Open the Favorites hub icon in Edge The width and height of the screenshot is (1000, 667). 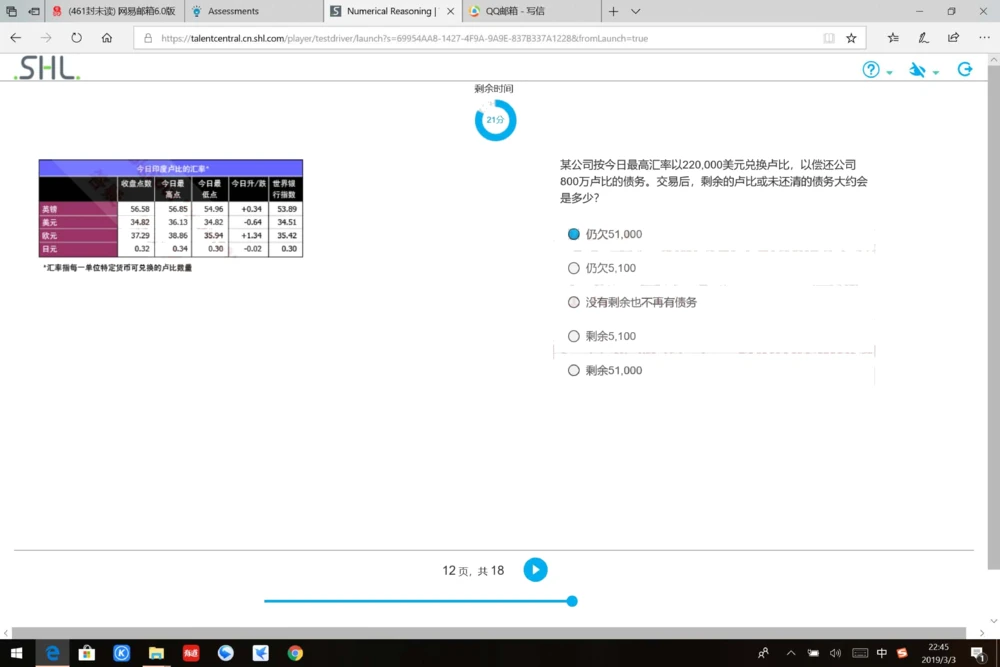click(x=892, y=38)
